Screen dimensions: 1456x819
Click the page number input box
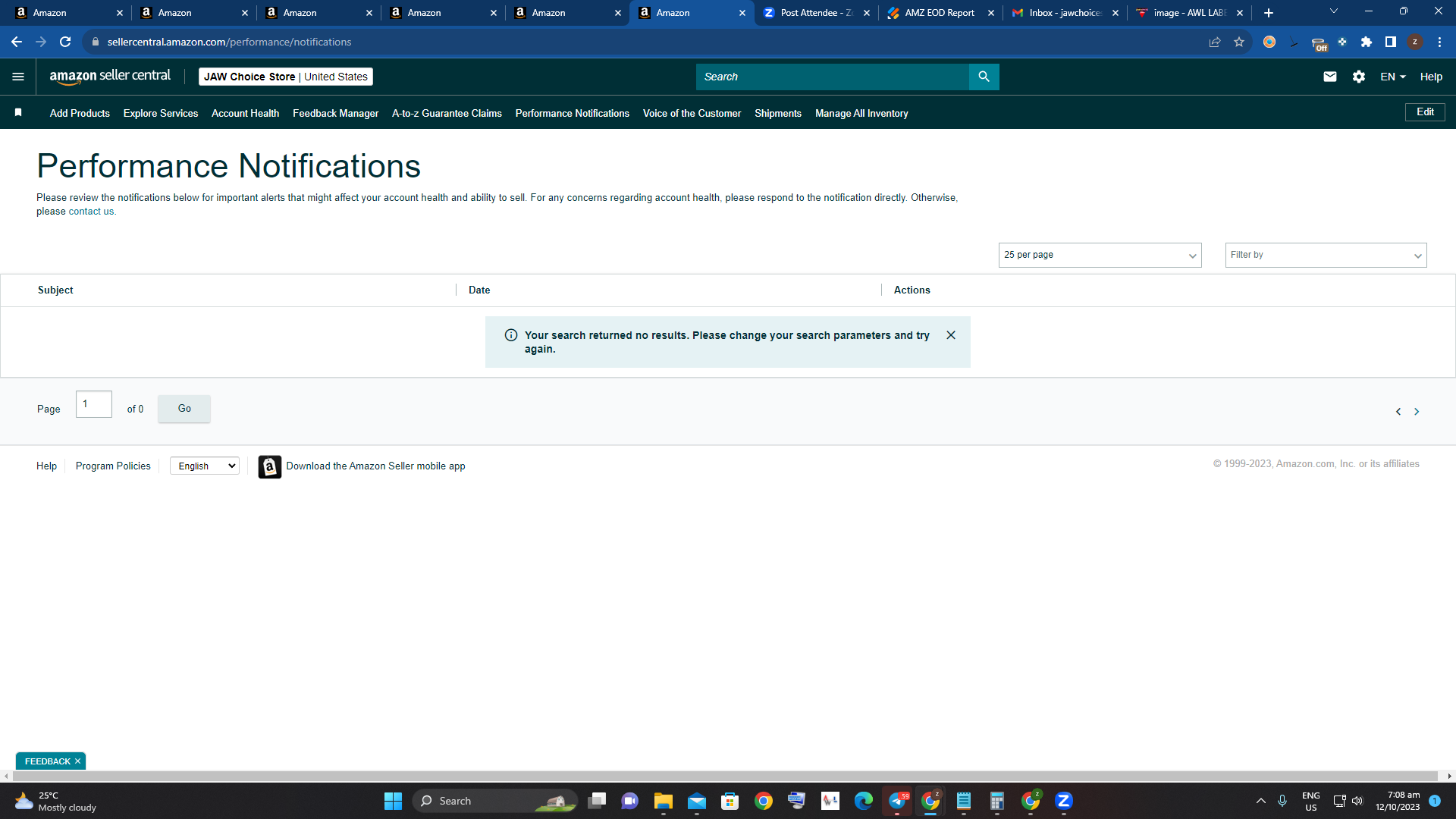(94, 404)
